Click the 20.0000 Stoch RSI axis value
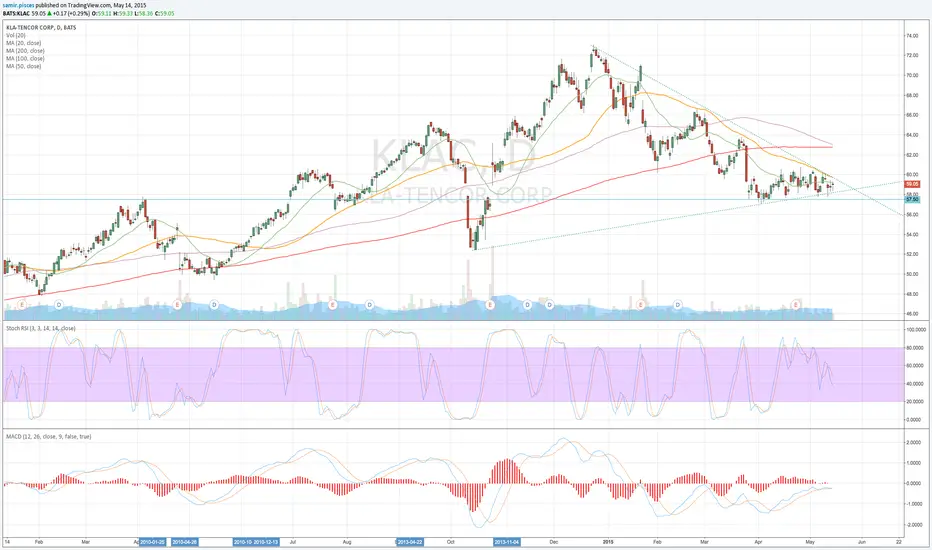Screen dimensions: 932x550 point(914,401)
